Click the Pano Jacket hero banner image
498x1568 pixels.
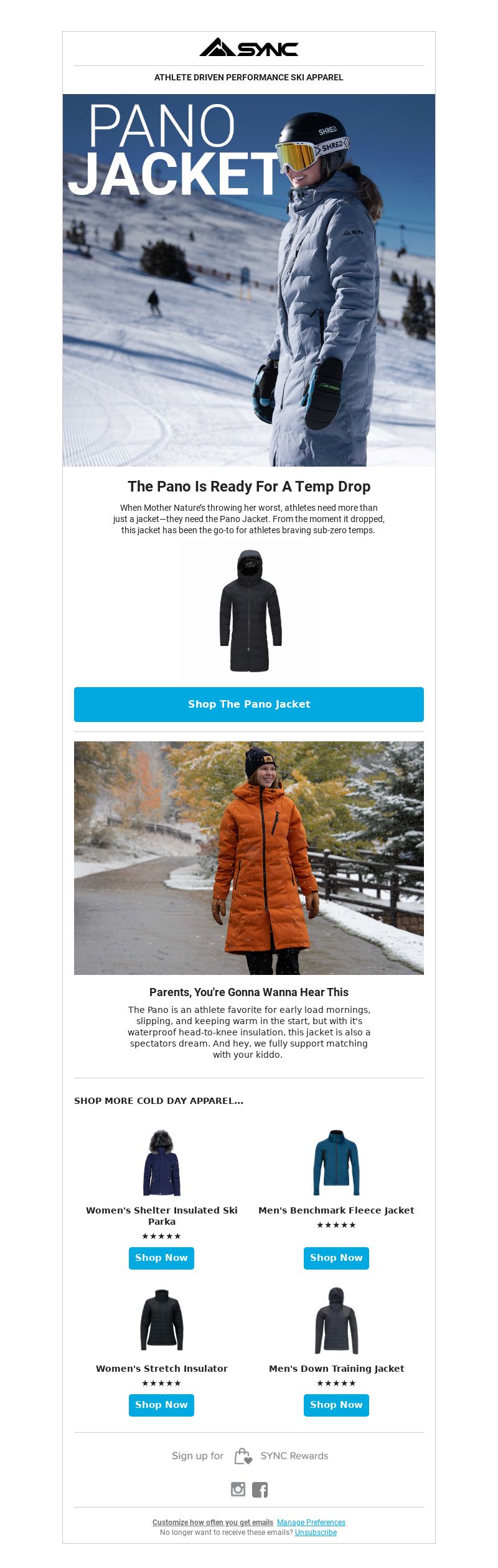pyautogui.click(x=249, y=280)
